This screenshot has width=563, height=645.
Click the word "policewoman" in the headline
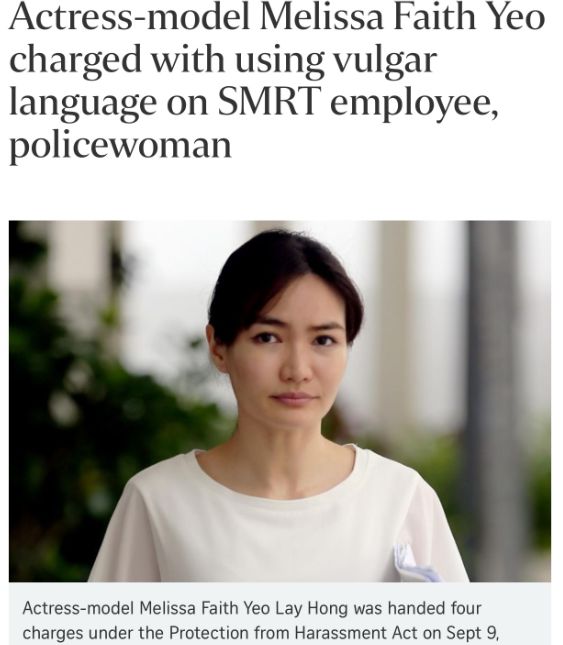pyautogui.click(x=120, y=146)
